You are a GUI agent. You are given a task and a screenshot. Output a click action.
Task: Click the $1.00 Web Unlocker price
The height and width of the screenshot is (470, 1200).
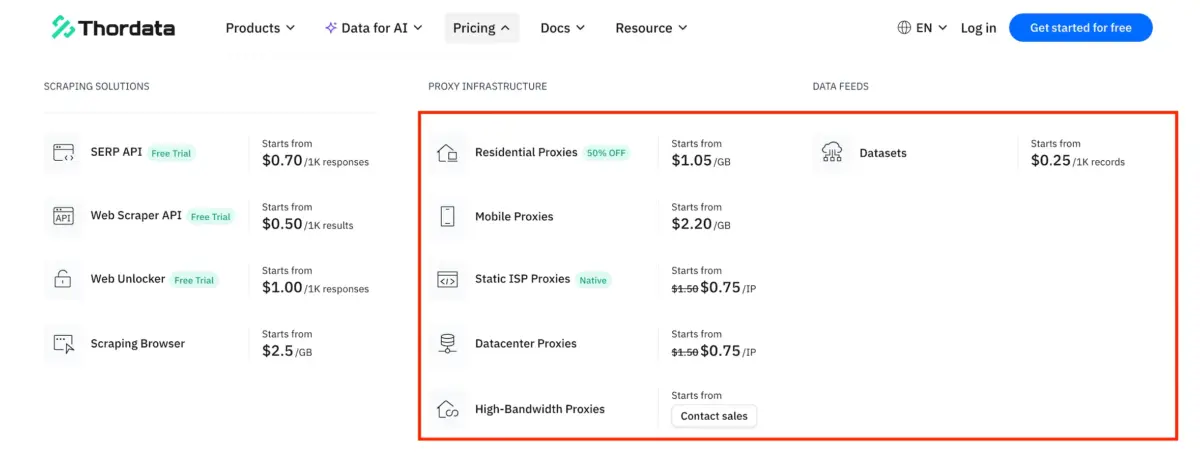pos(315,287)
